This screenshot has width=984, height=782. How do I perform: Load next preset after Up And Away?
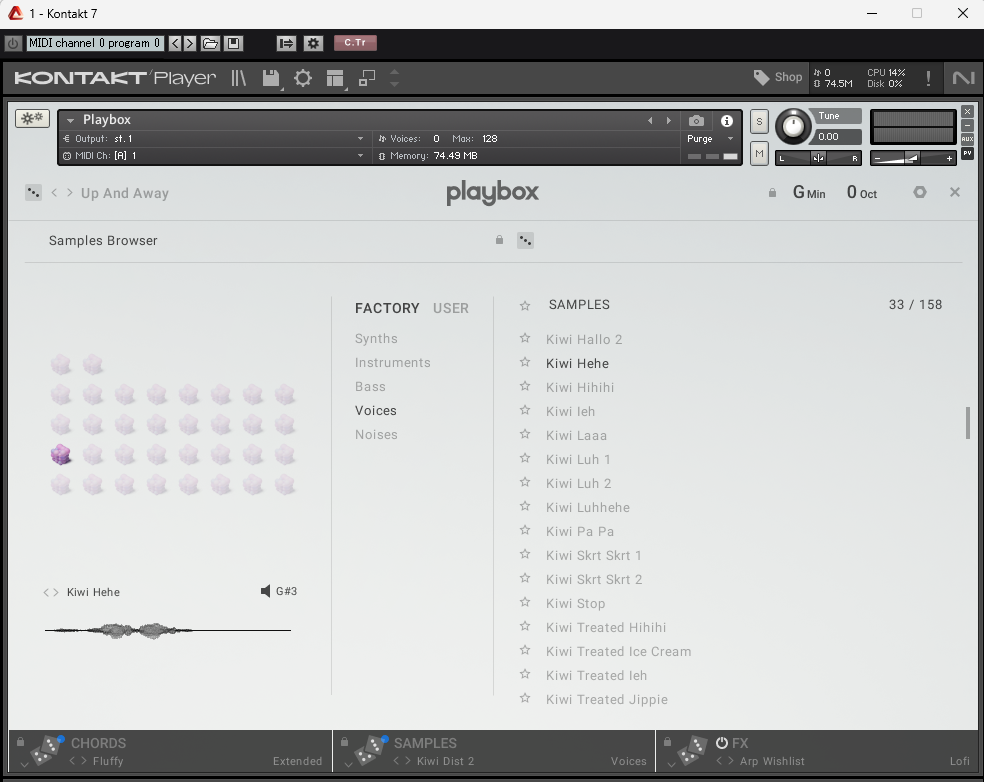point(70,193)
